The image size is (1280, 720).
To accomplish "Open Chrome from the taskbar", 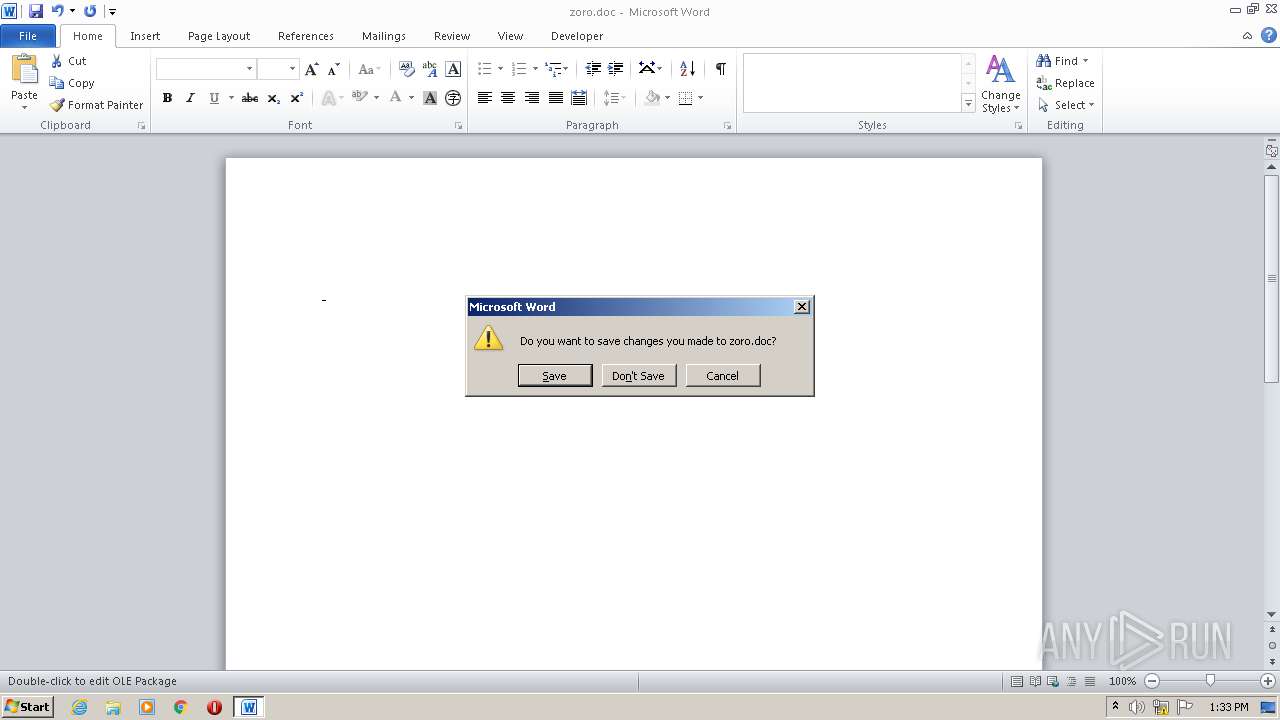I will 181,707.
